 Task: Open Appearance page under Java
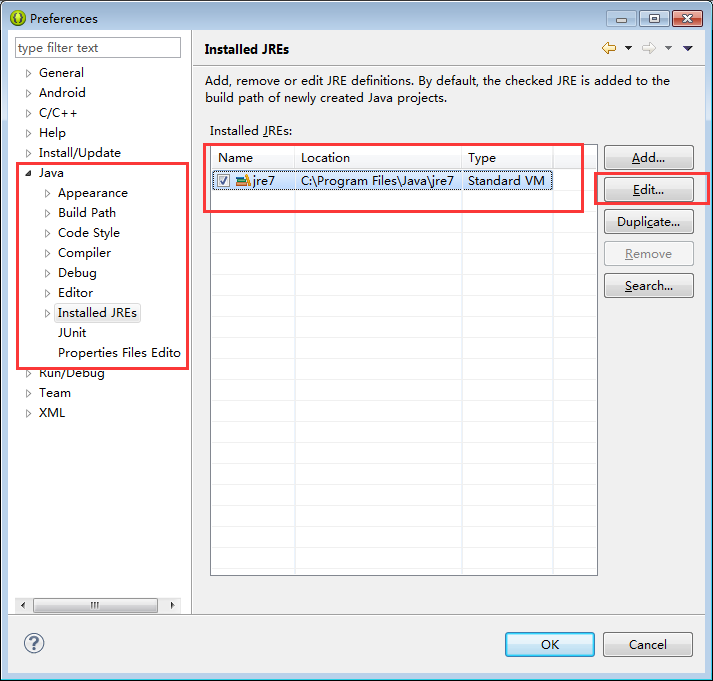pos(93,193)
